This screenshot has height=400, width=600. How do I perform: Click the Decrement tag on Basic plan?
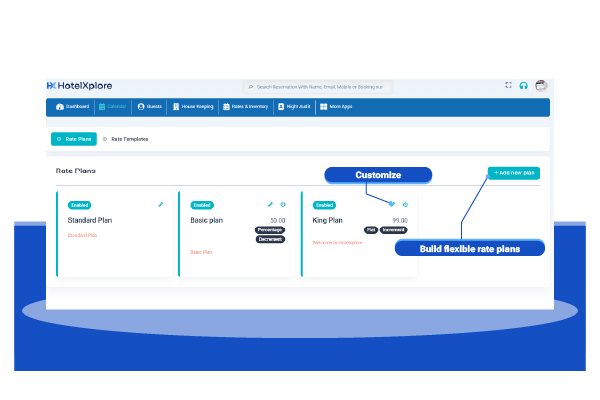click(270, 239)
